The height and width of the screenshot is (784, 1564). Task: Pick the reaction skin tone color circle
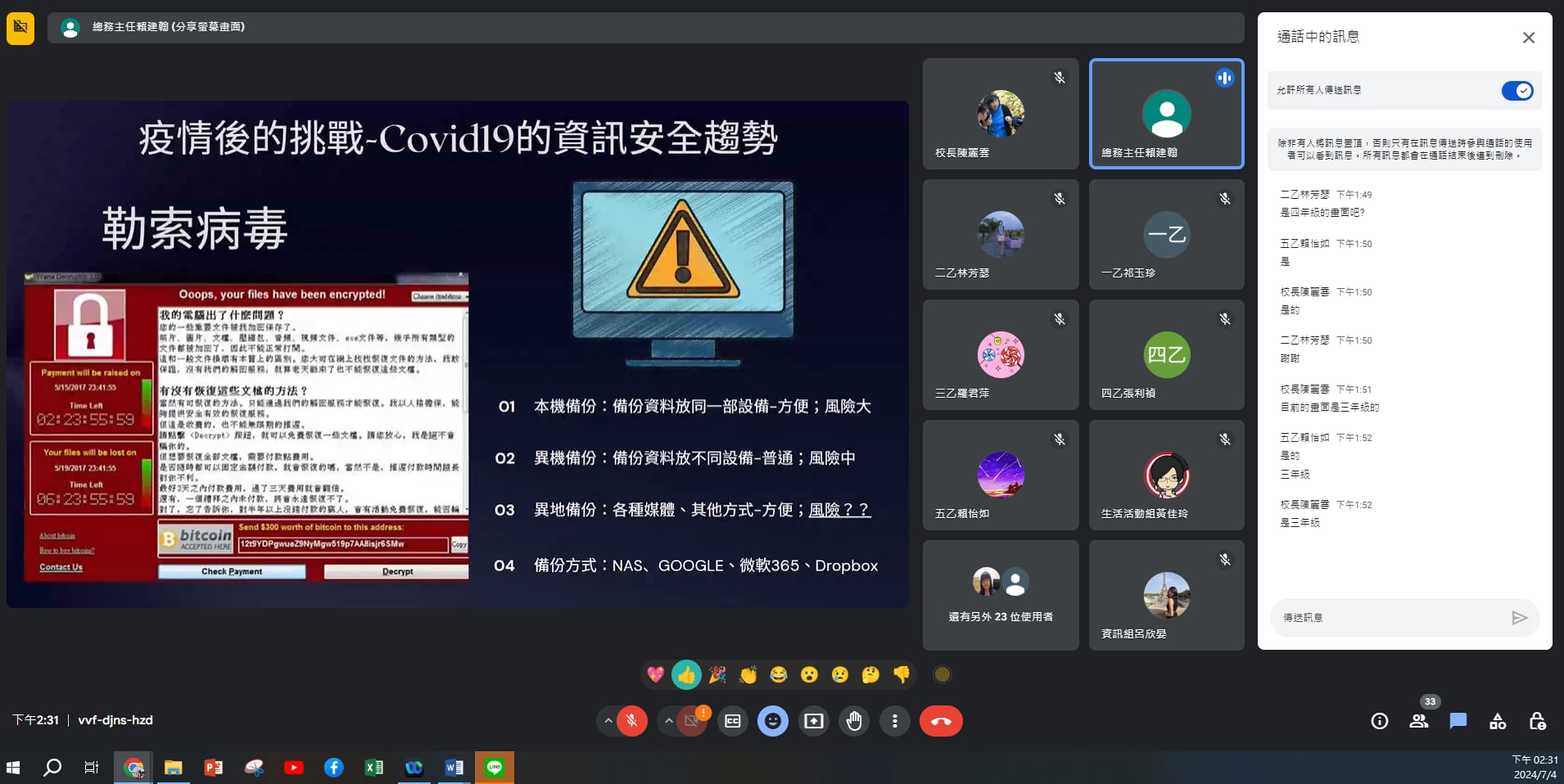[942, 674]
